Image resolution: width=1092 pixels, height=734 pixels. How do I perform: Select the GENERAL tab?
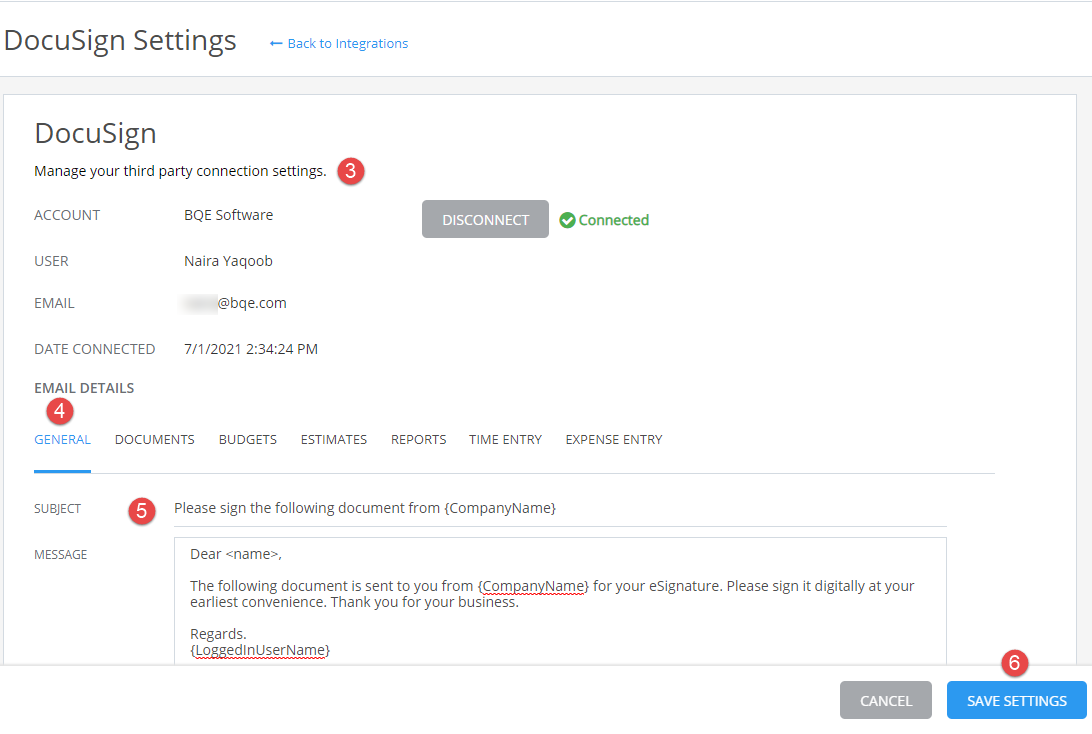62,439
